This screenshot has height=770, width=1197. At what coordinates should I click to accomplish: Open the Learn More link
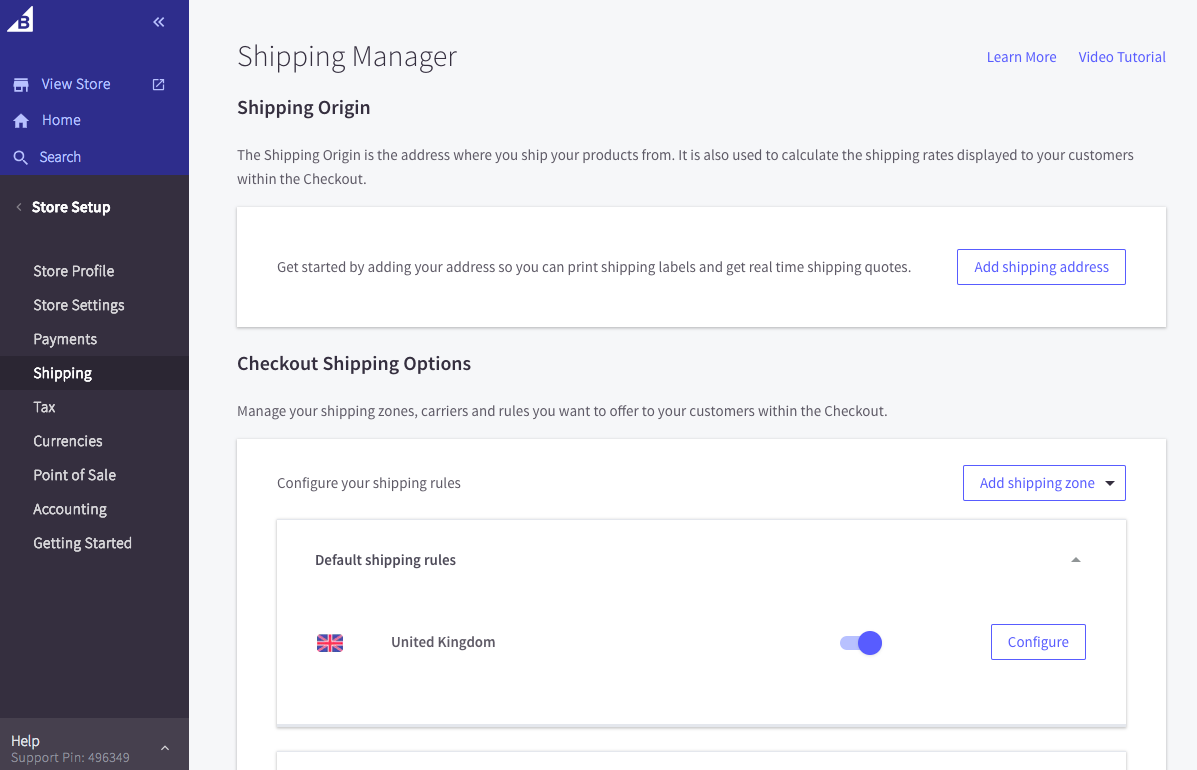(1021, 57)
